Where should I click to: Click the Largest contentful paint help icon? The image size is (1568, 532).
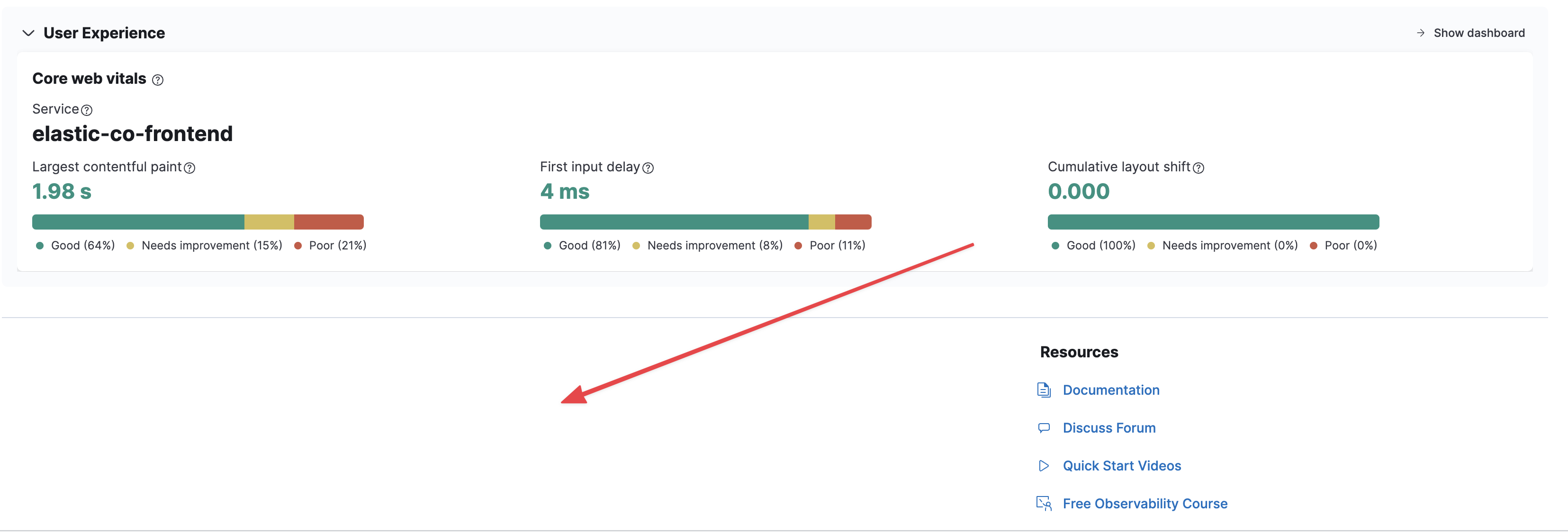tap(189, 167)
